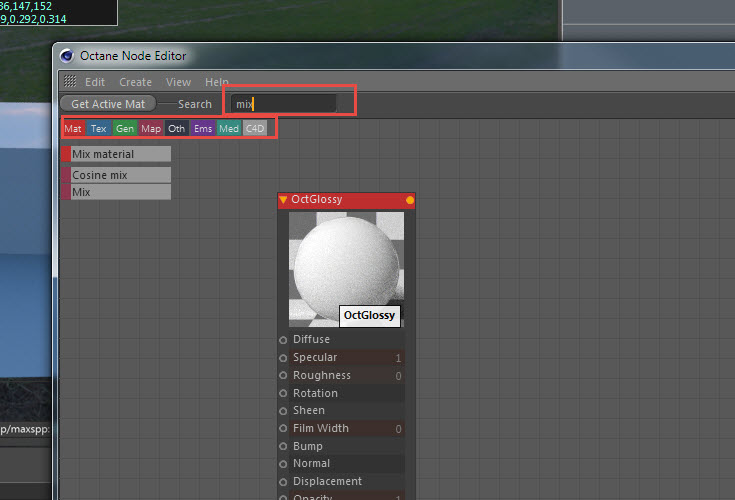Image resolution: width=735 pixels, height=500 pixels.
Task: Click the Displacement label on the node
Action: click(327, 481)
